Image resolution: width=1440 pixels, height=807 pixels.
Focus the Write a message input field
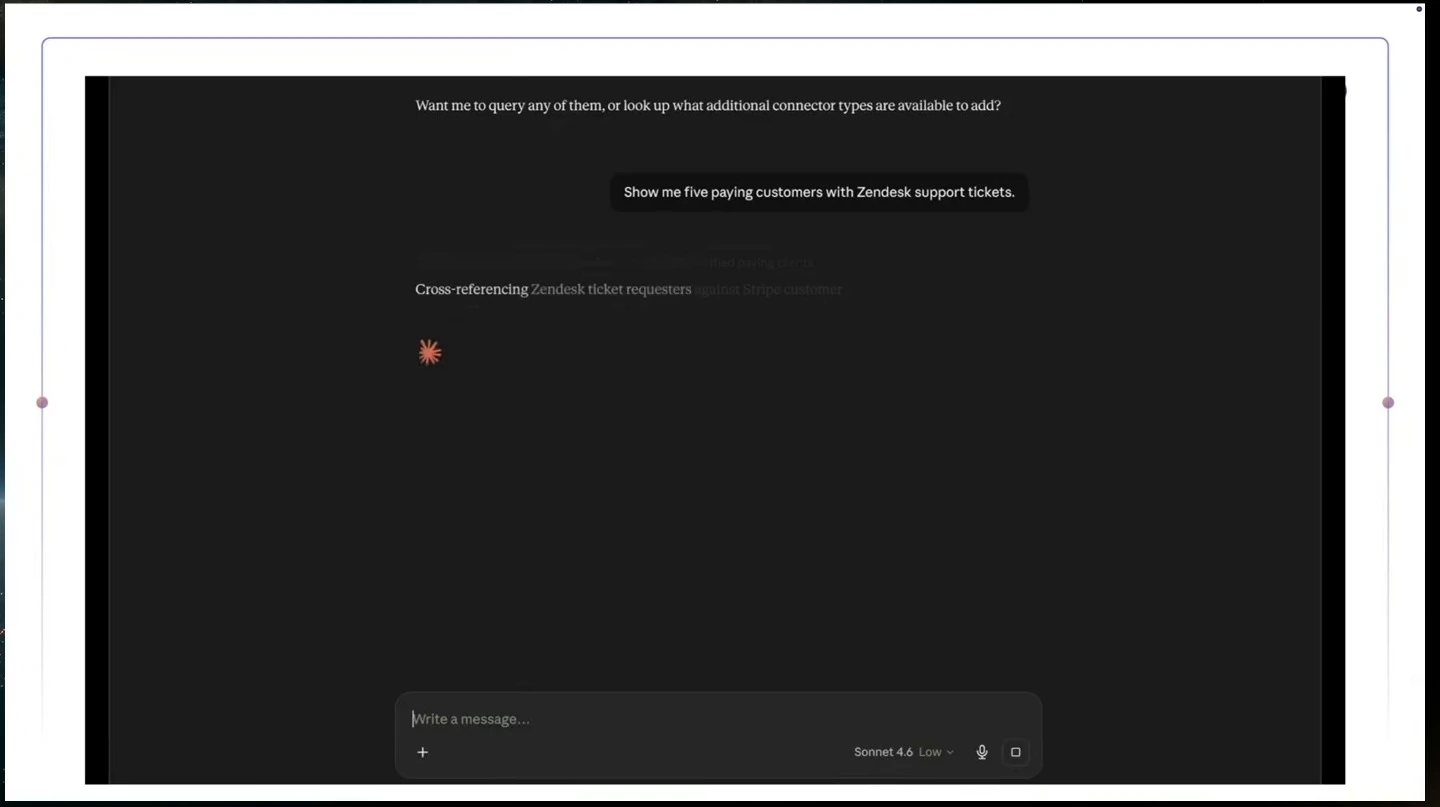718,719
